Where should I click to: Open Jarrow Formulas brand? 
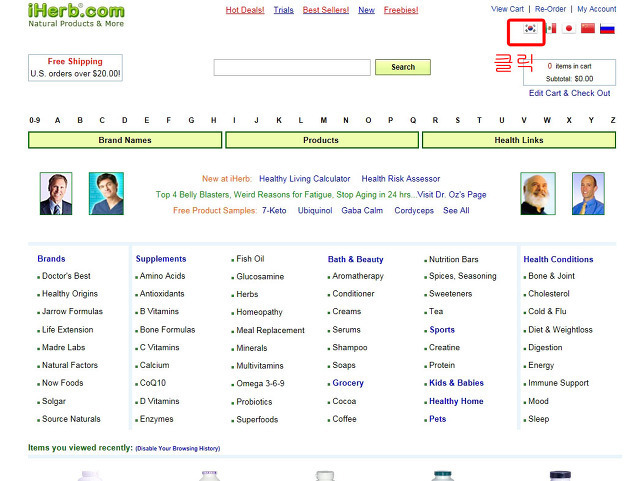pyautogui.click(x=72, y=312)
